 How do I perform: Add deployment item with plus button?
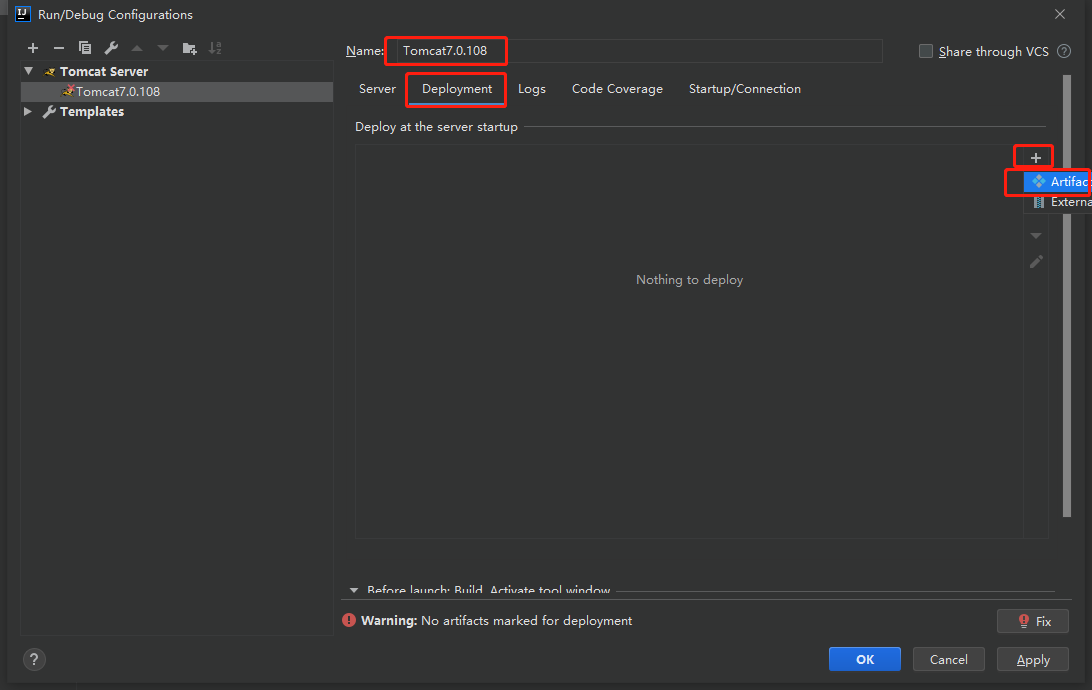click(x=1036, y=158)
